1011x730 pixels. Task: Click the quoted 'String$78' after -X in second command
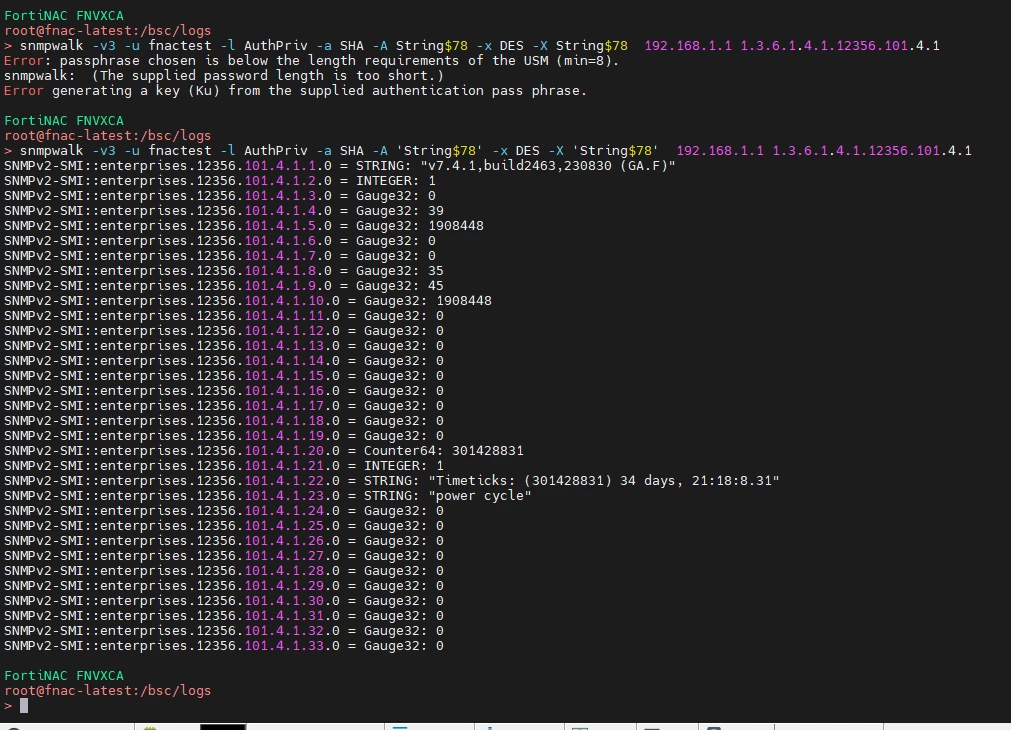pos(616,151)
